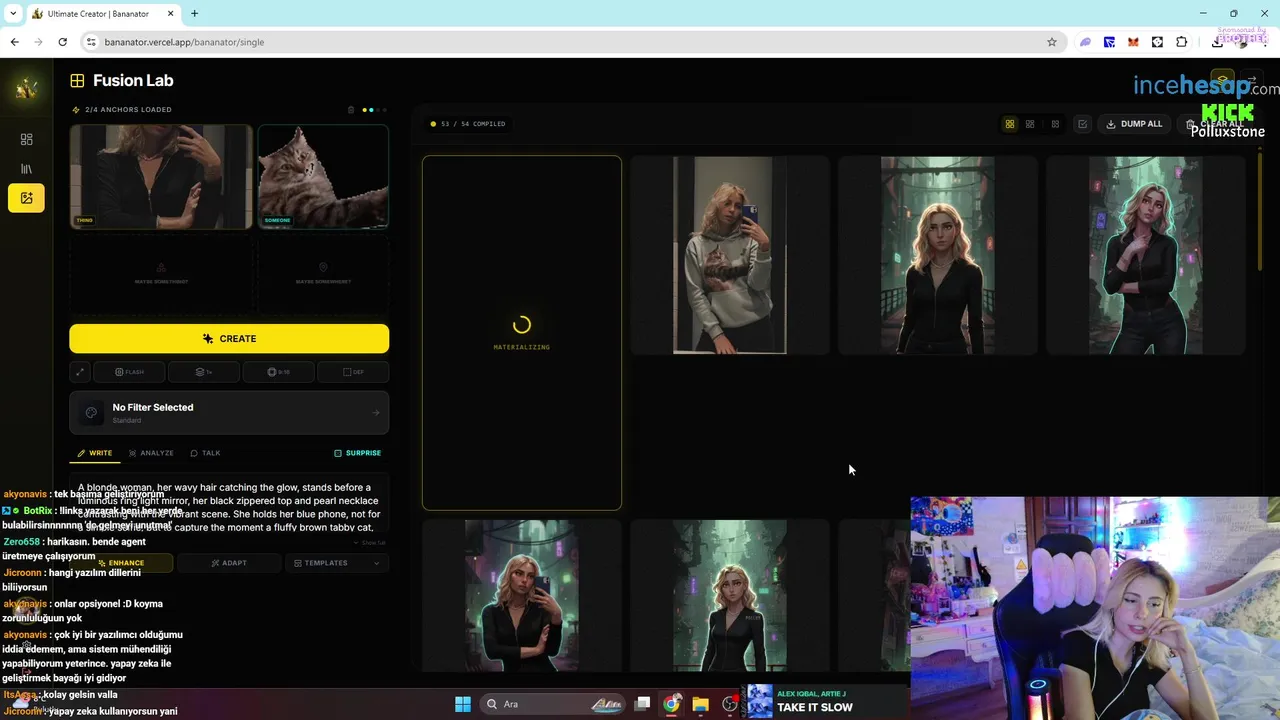Toggle the selection mode checkbox icon

pos(1082,124)
